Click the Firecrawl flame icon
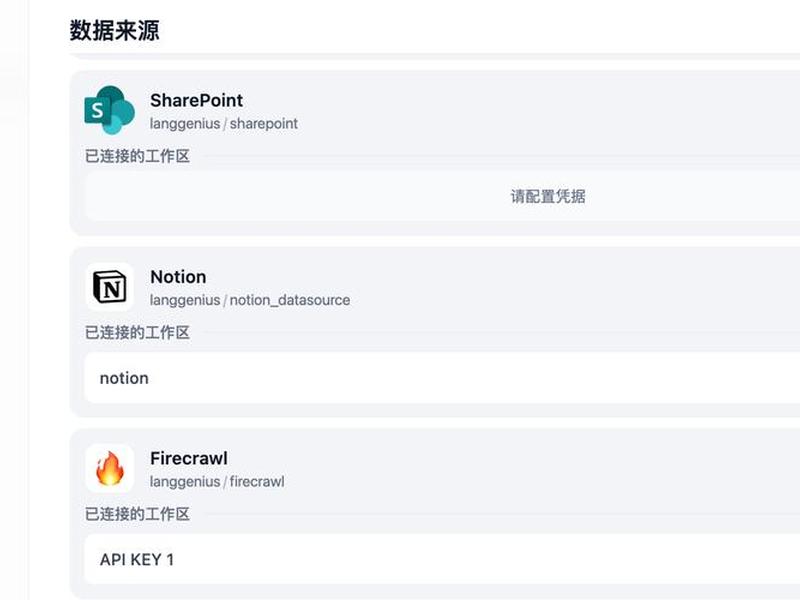The image size is (800, 600). pos(110,468)
